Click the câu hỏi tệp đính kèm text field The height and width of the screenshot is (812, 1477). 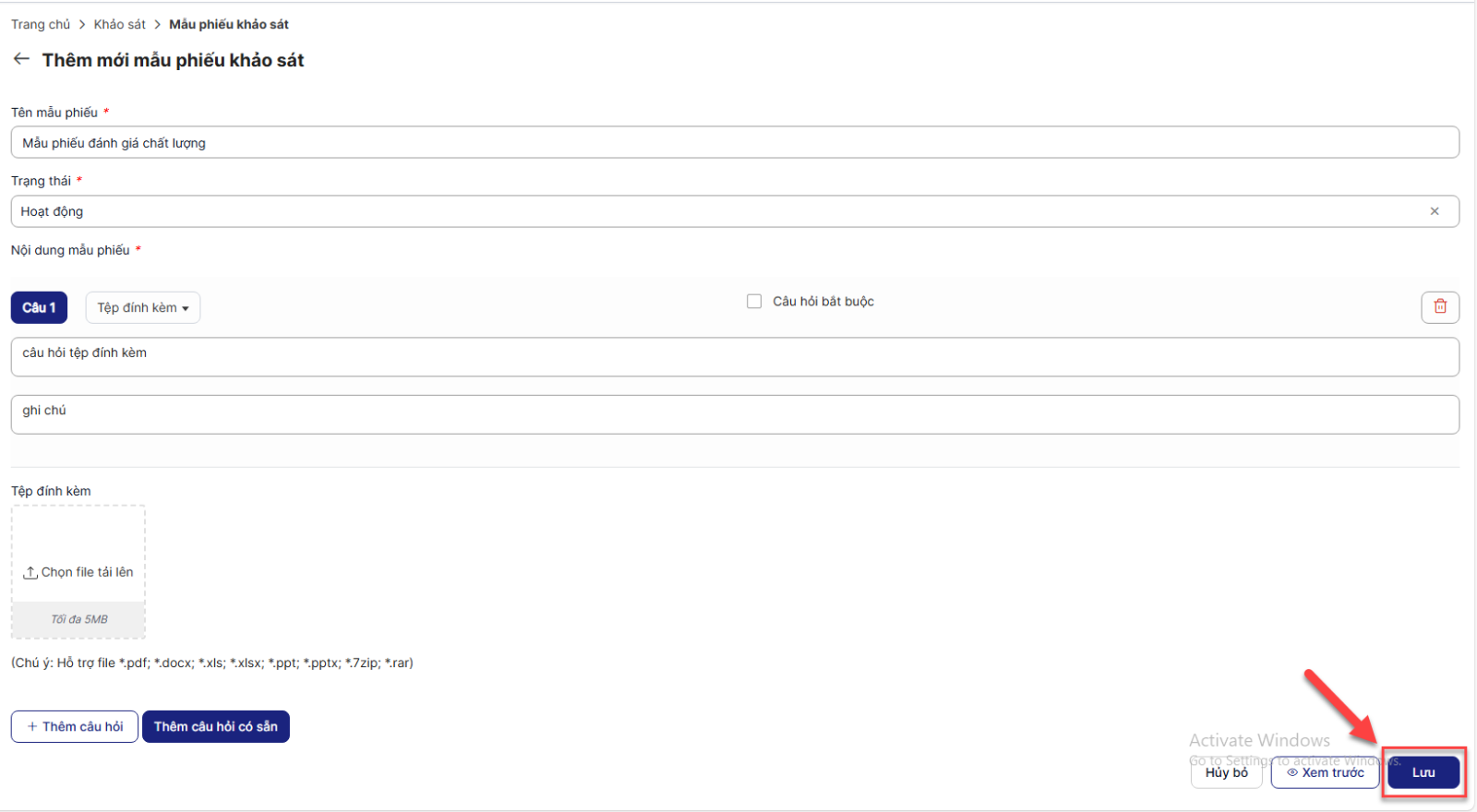pyautogui.click(x=734, y=357)
